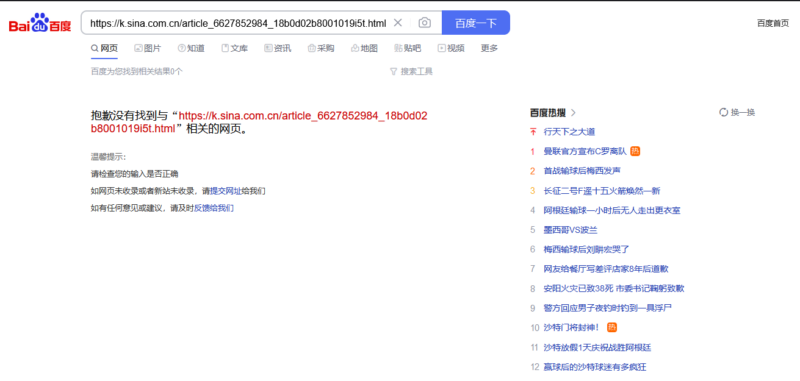Click the orange 热 badge next to C罗离队
Viewport: 800px width, 381px height.
click(x=635, y=151)
